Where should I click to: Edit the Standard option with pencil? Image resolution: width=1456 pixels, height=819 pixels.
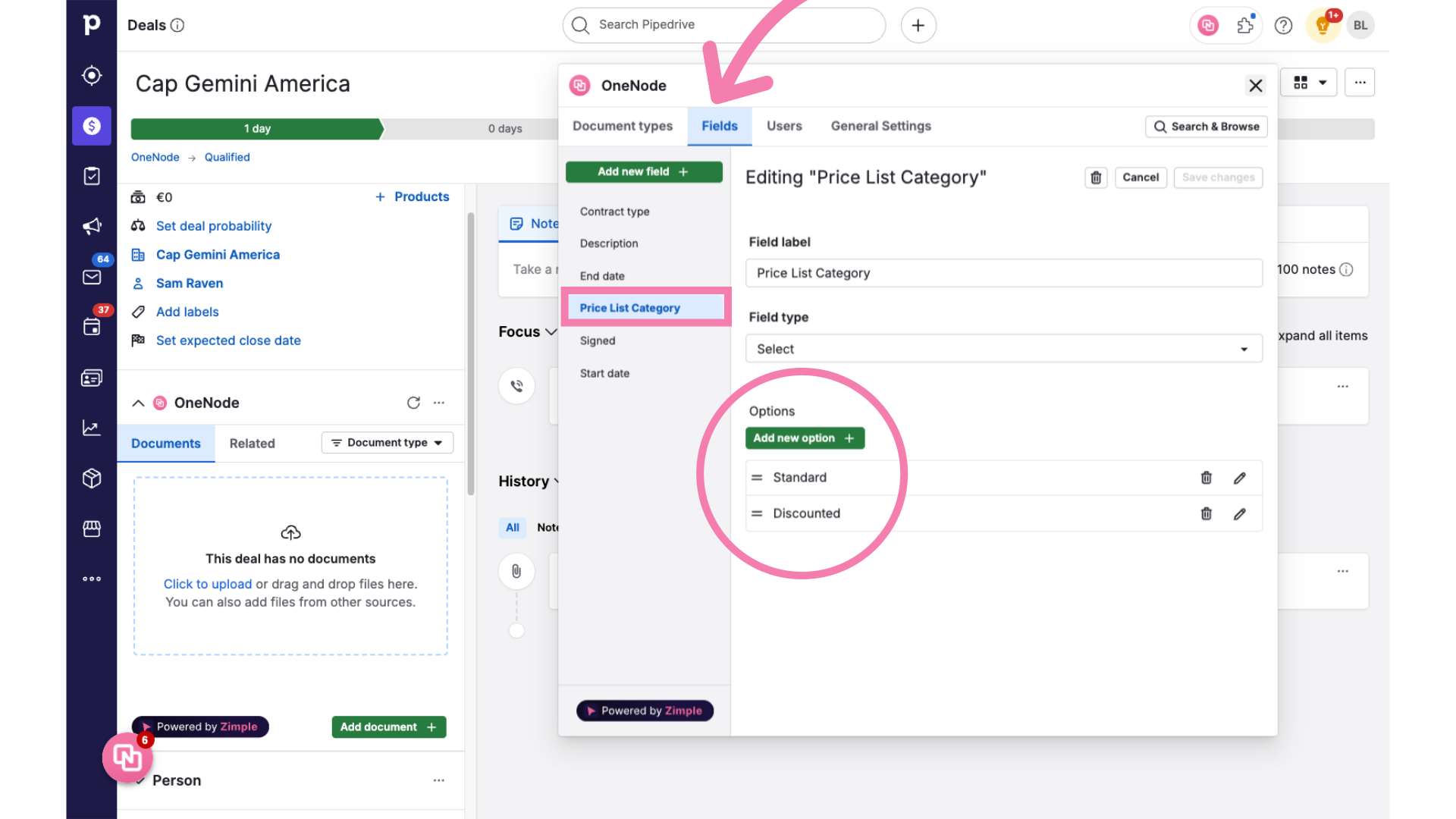click(1240, 478)
